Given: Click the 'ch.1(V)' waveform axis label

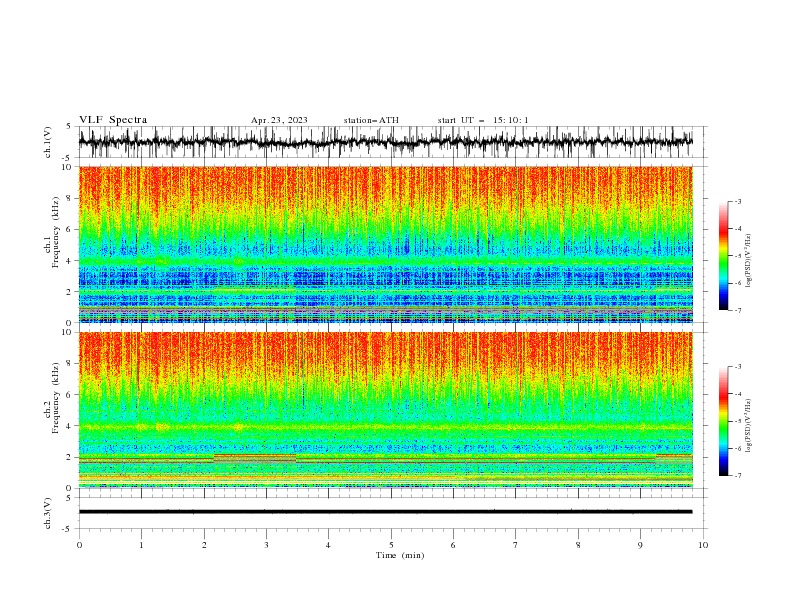Looking at the screenshot, I should [48, 142].
